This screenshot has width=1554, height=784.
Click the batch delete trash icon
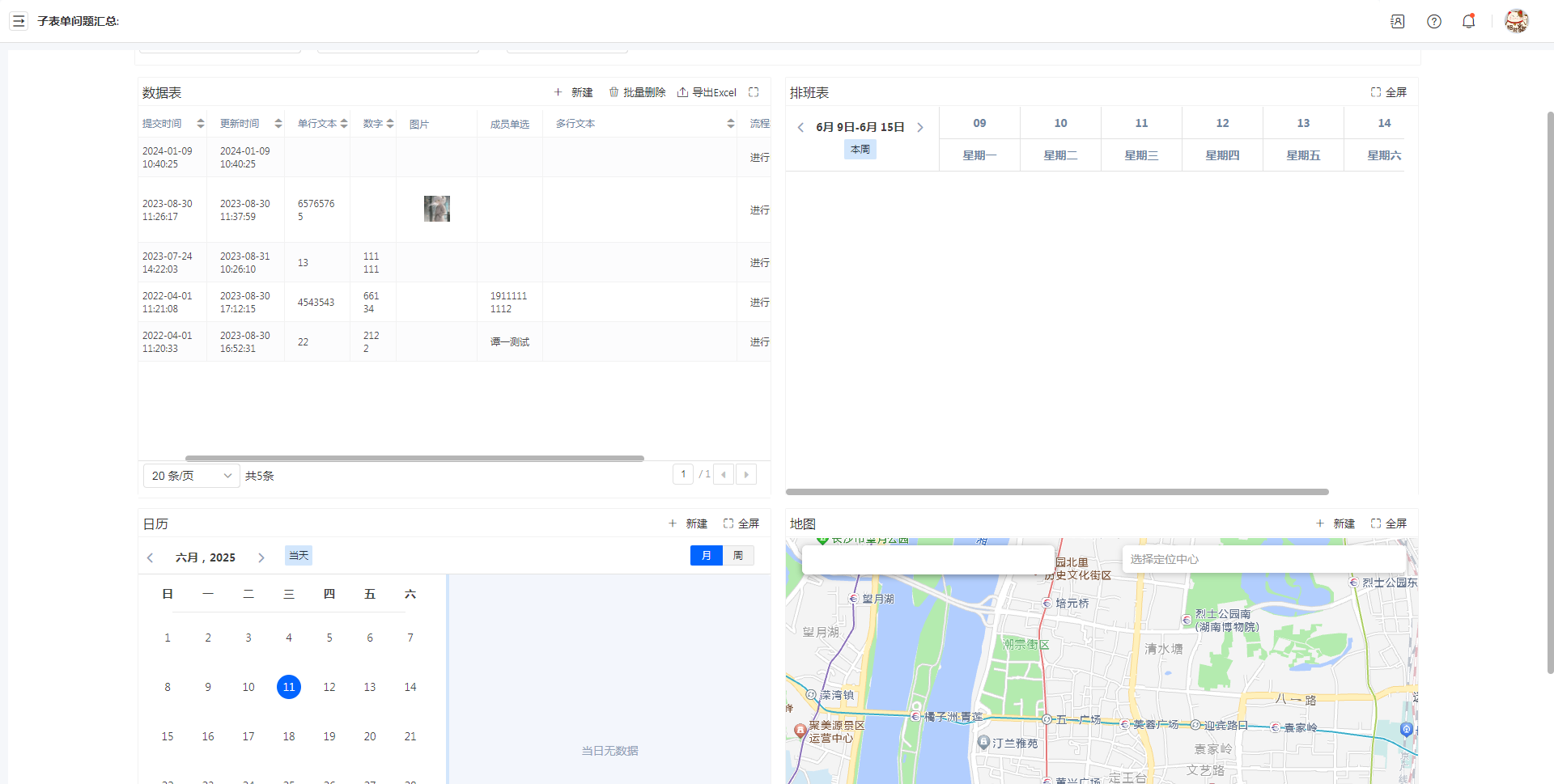point(614,92)
